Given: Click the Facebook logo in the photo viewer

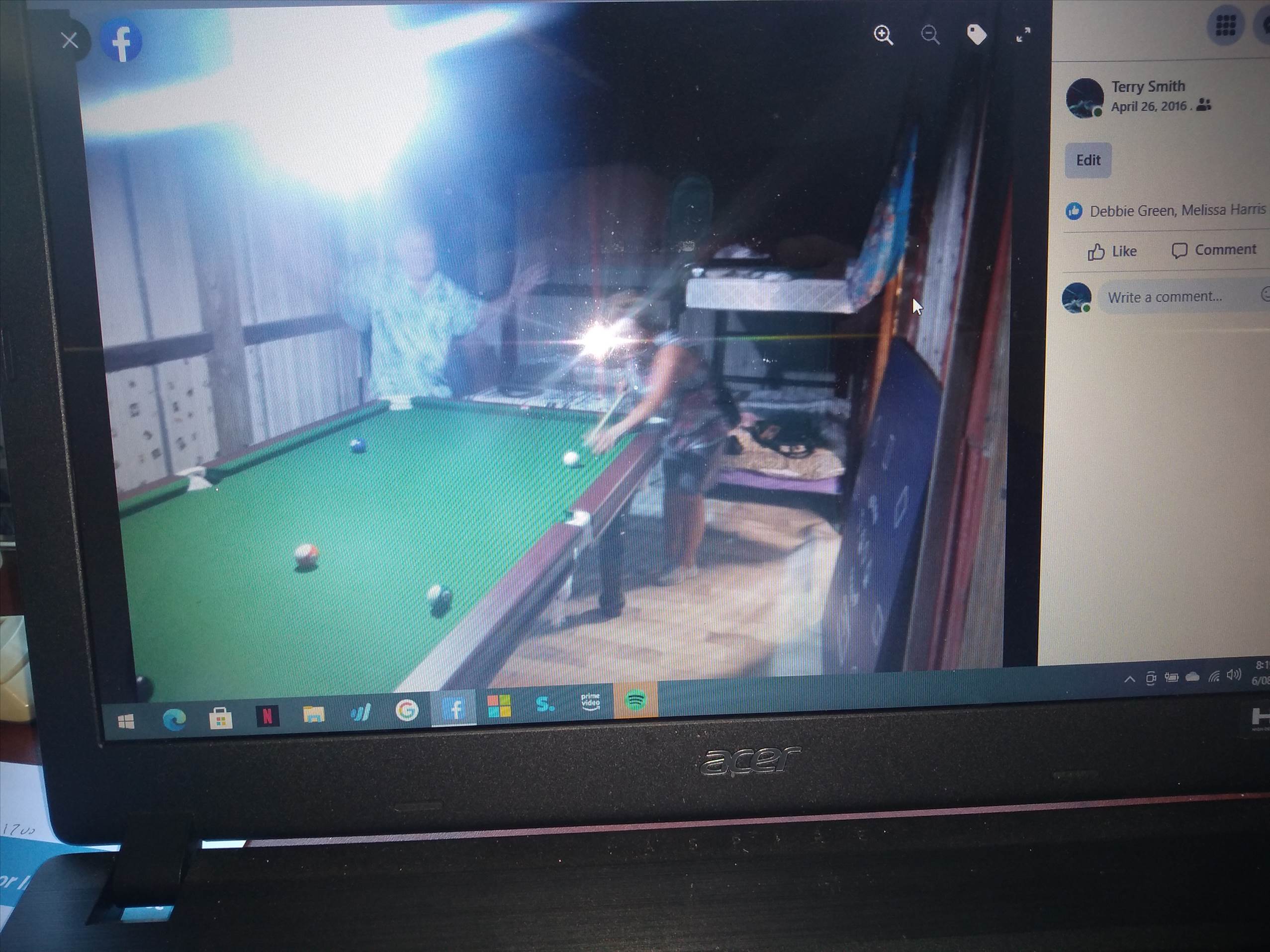Looking at the screenshot, I should click(122, 41).
